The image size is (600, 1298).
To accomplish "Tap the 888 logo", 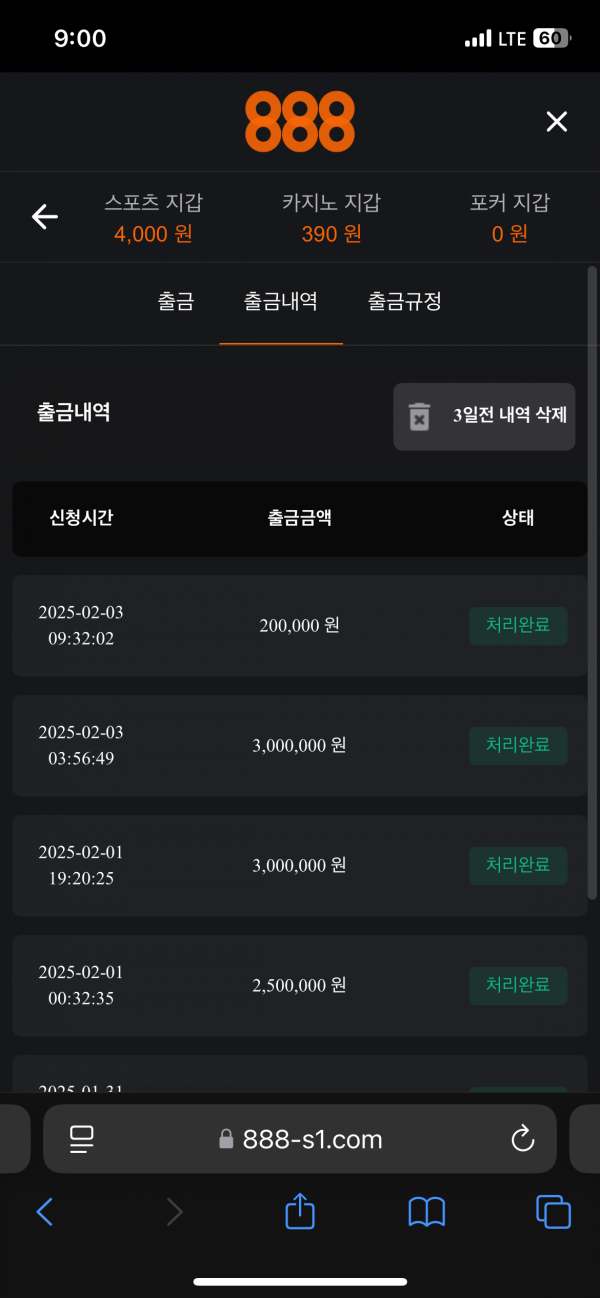I will [300, 121].
